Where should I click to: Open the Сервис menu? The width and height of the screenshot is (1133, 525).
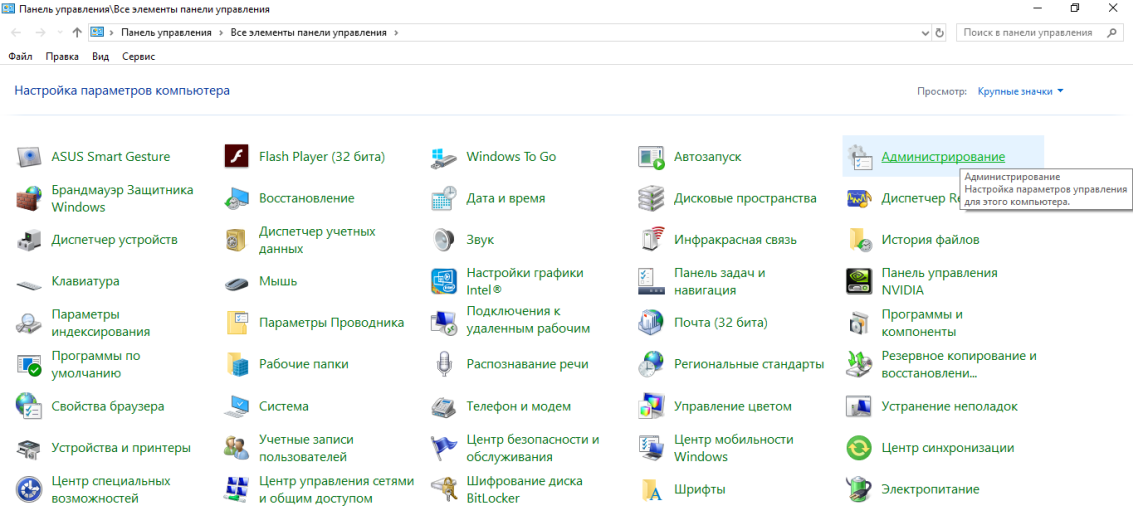click(x=138, y=57)
